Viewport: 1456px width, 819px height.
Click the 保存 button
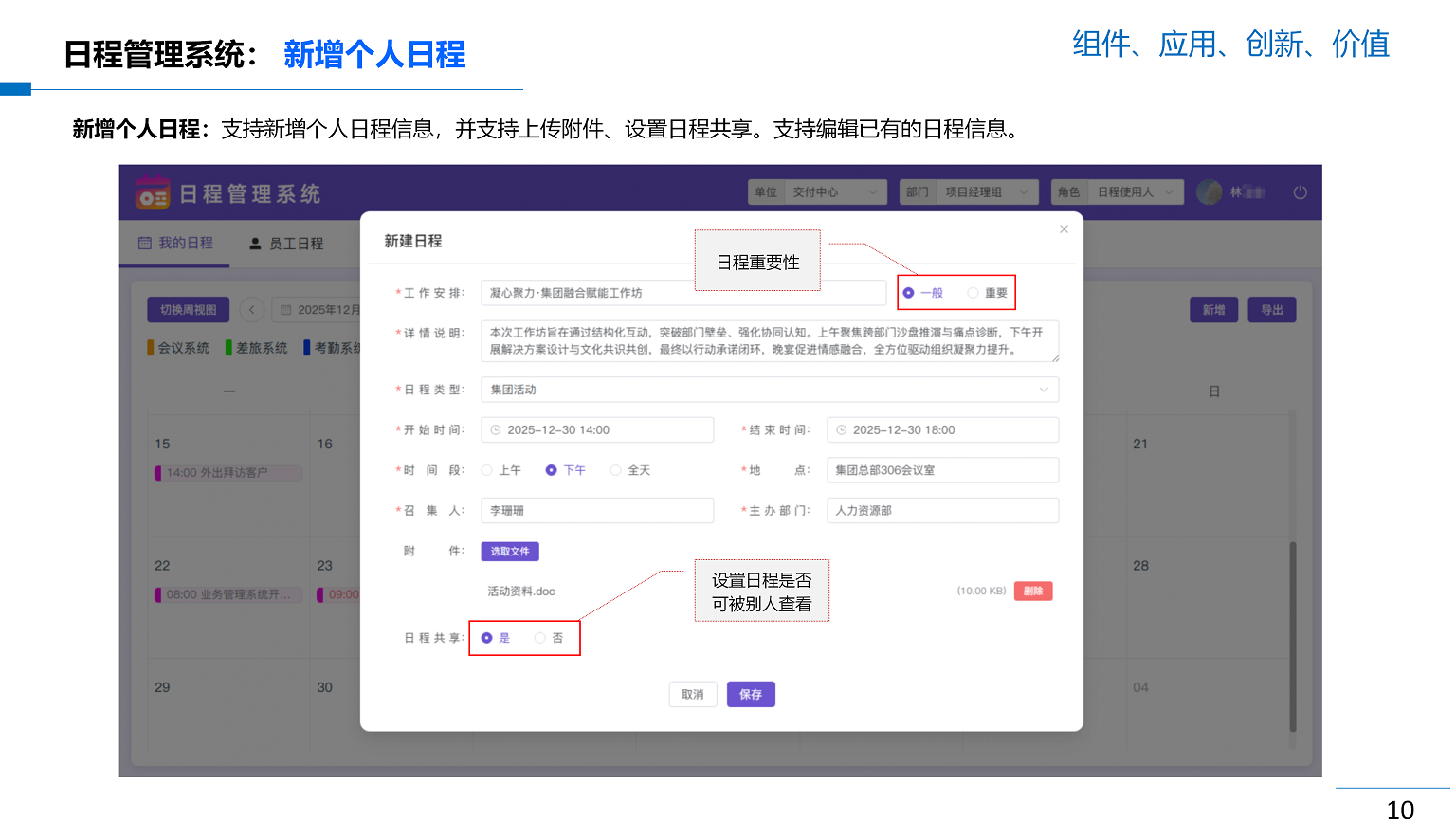click(751, 695)
